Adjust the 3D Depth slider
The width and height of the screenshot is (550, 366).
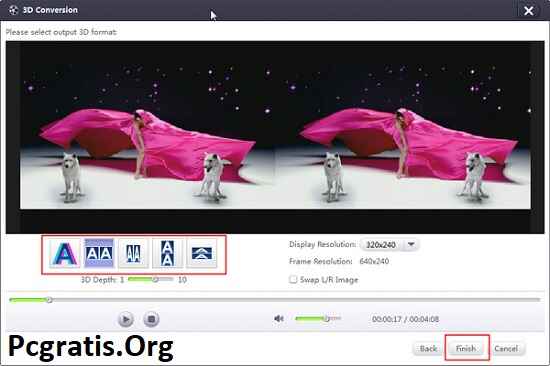[151, 279]
